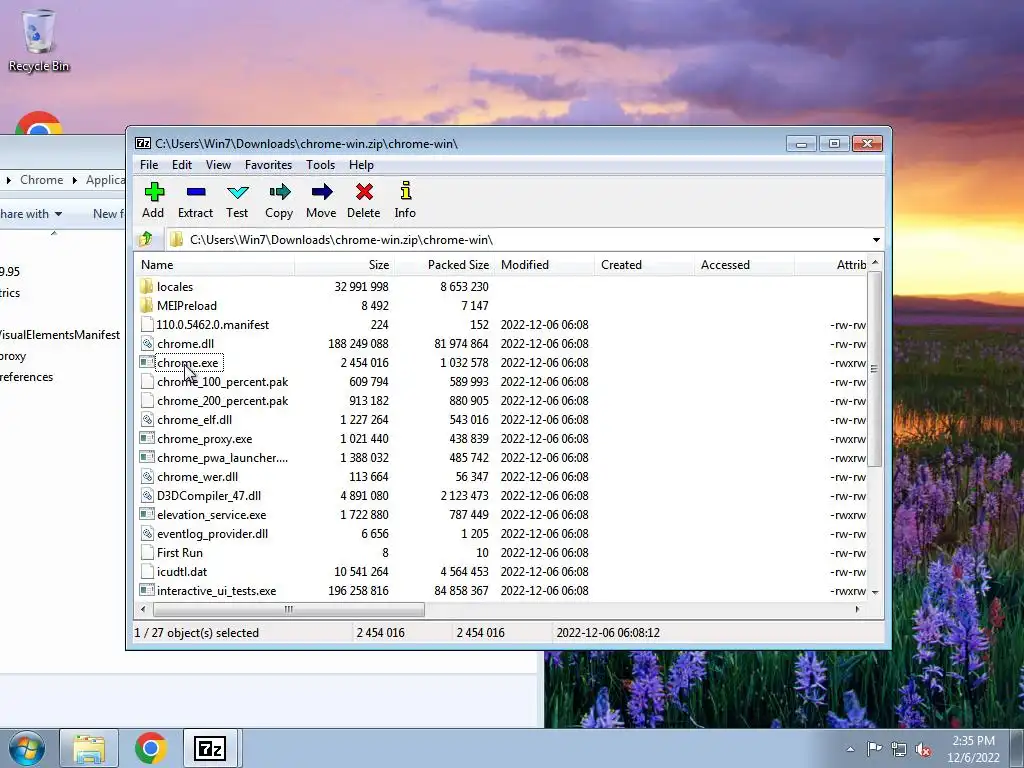The image size is (1024, 768).
Task: Click the Action Center flag tray icon
Action: pyautogui.click(x=874, y=748)
